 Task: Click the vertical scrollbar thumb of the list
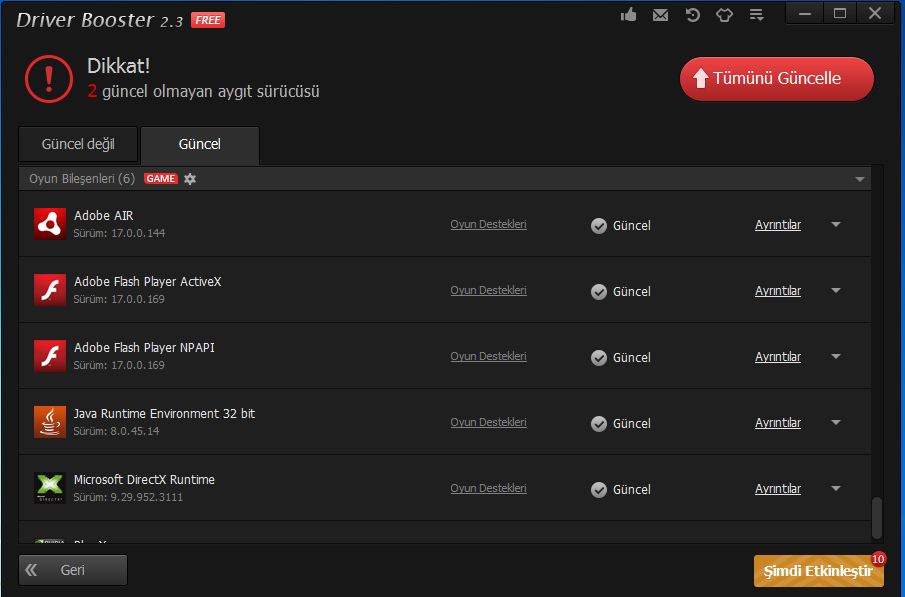[877, 517]
